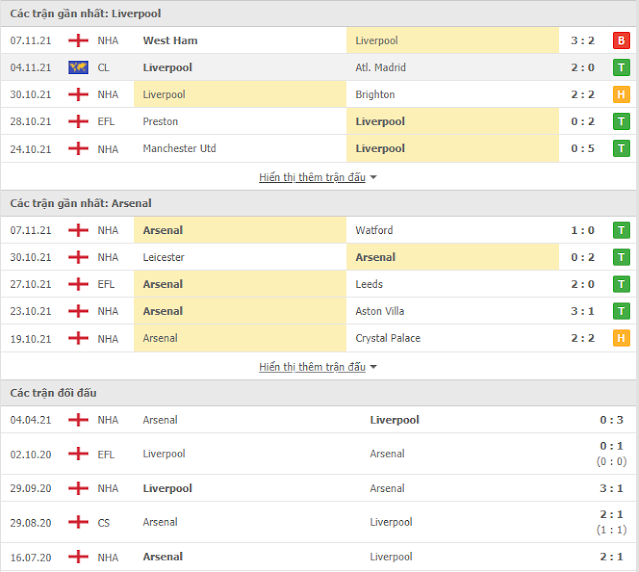
Task: Open the Crystal Palace team link
Action: point(388,338)
